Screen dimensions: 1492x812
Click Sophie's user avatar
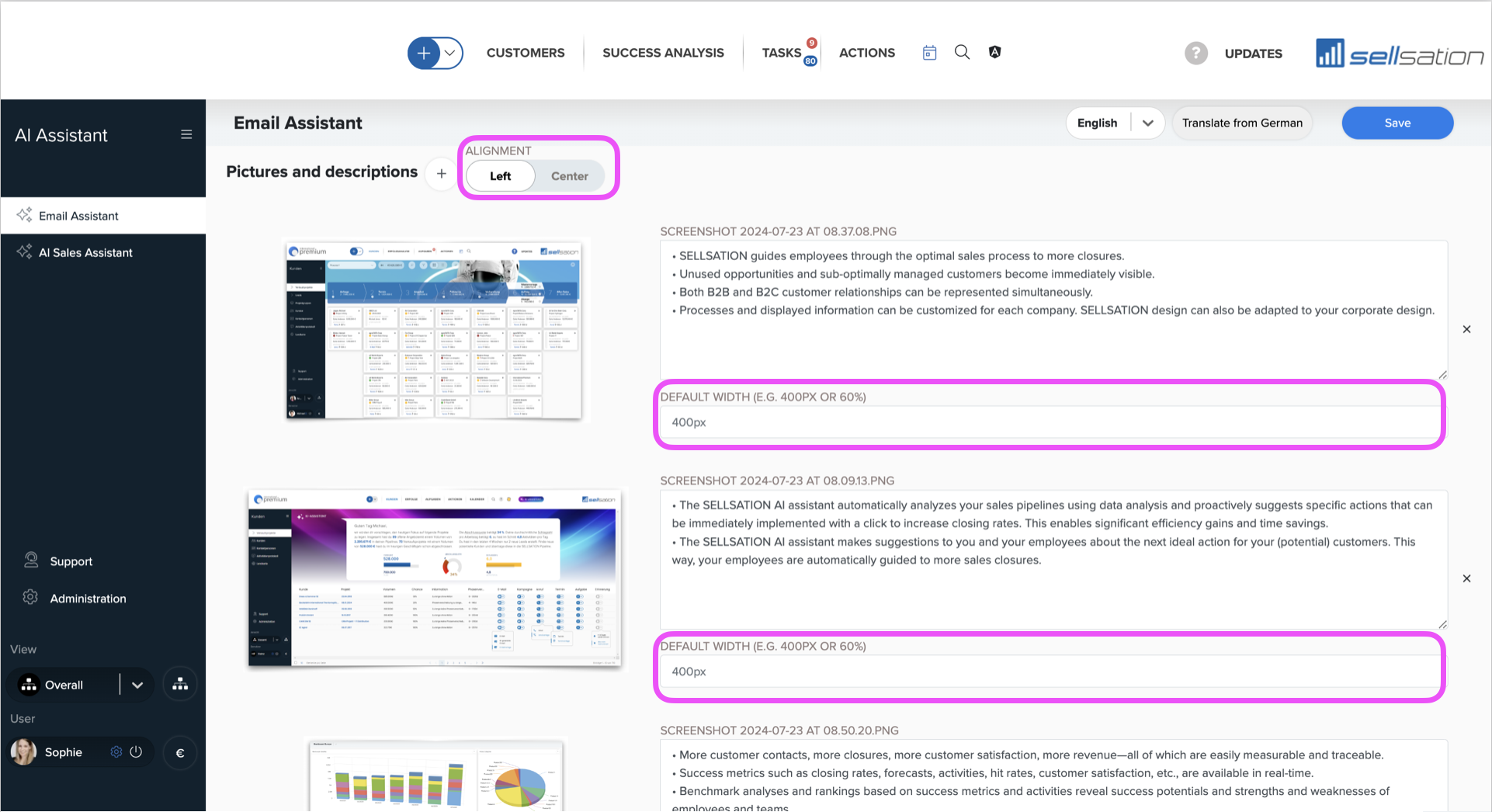(x=23, y=751)
